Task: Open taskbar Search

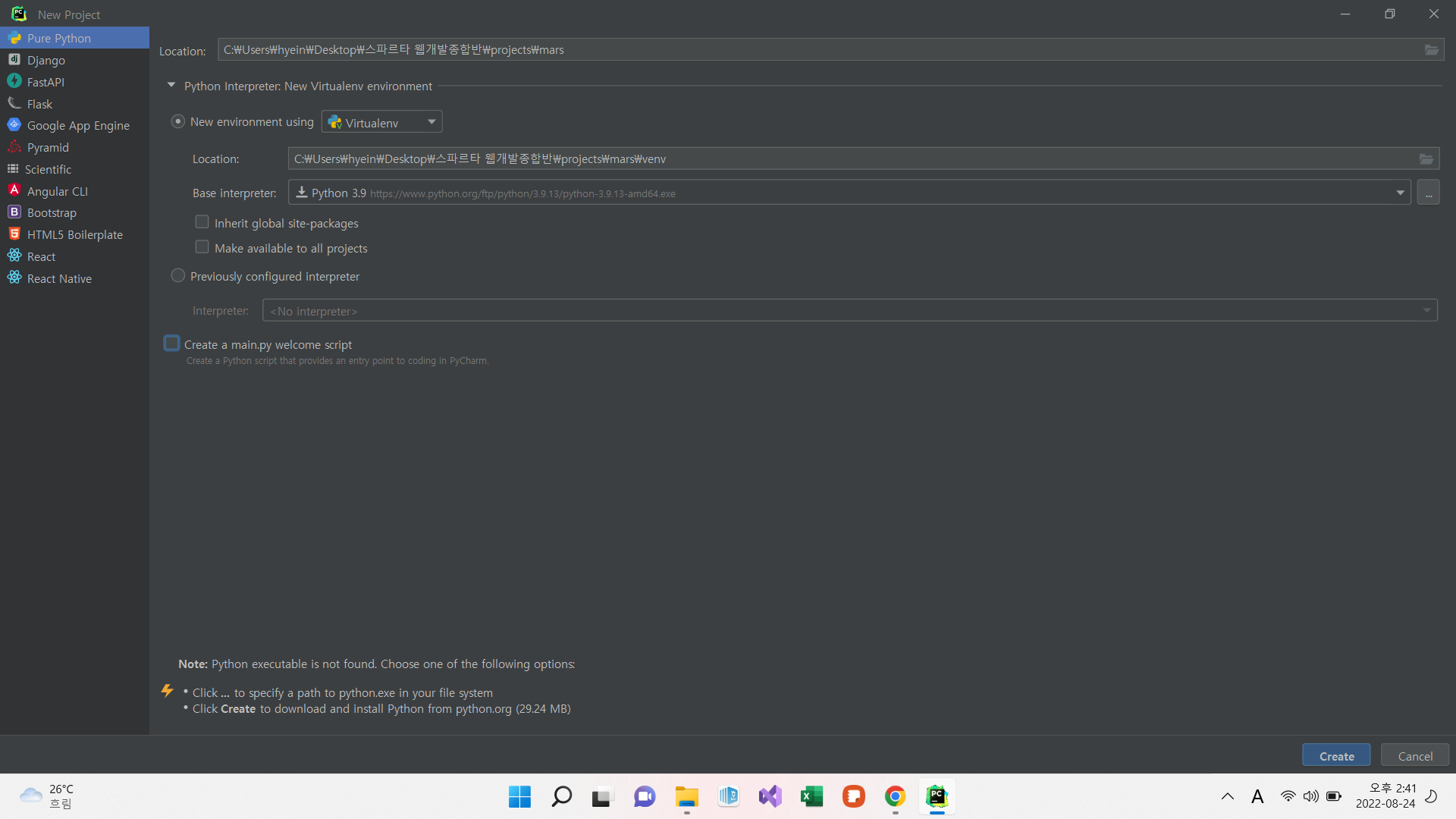Action: (x=562, y=796)
